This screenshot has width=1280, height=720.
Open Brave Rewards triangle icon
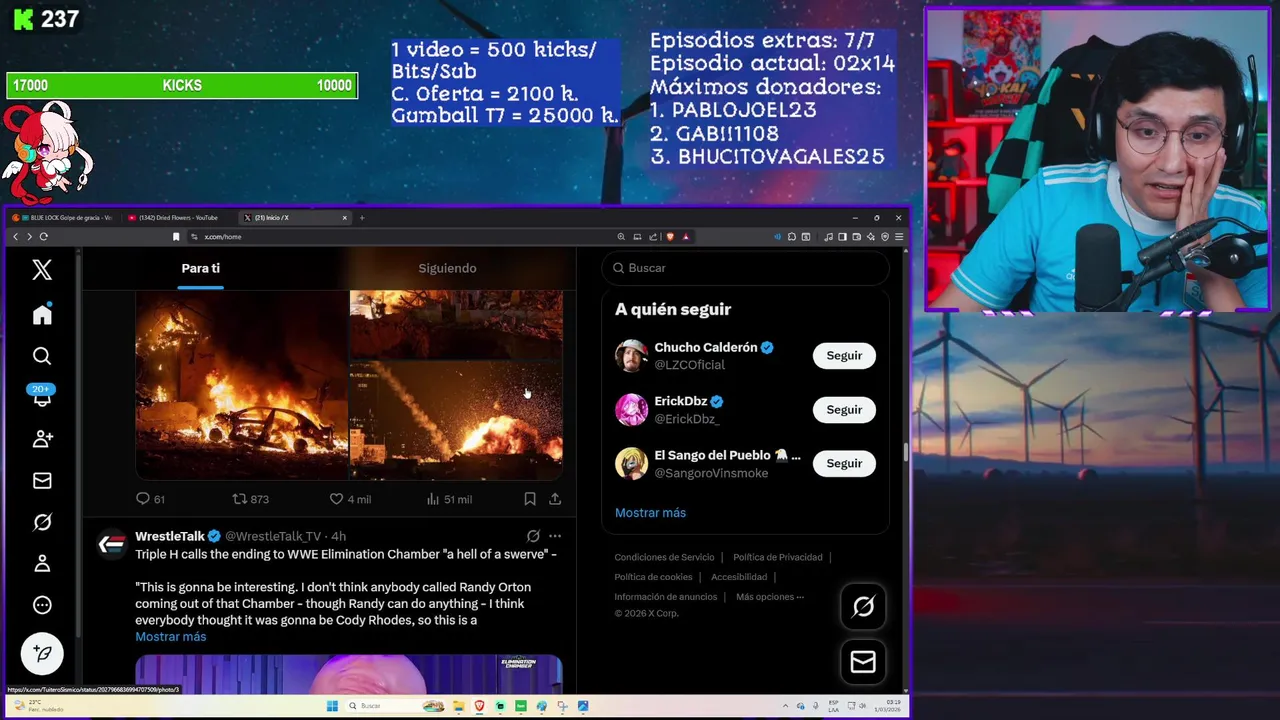[x=686, y=237]
